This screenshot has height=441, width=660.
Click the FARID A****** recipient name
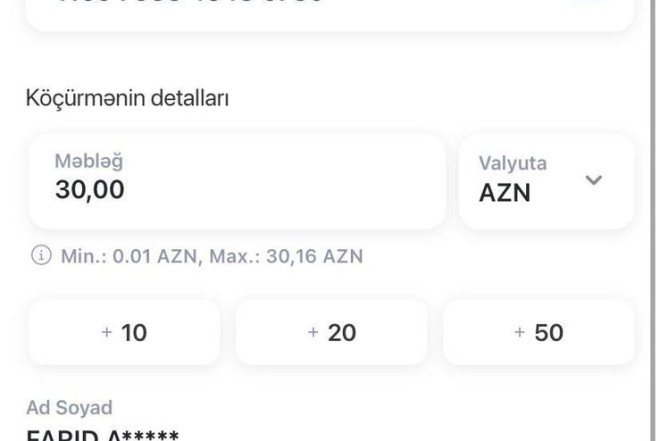coord(102,435)
